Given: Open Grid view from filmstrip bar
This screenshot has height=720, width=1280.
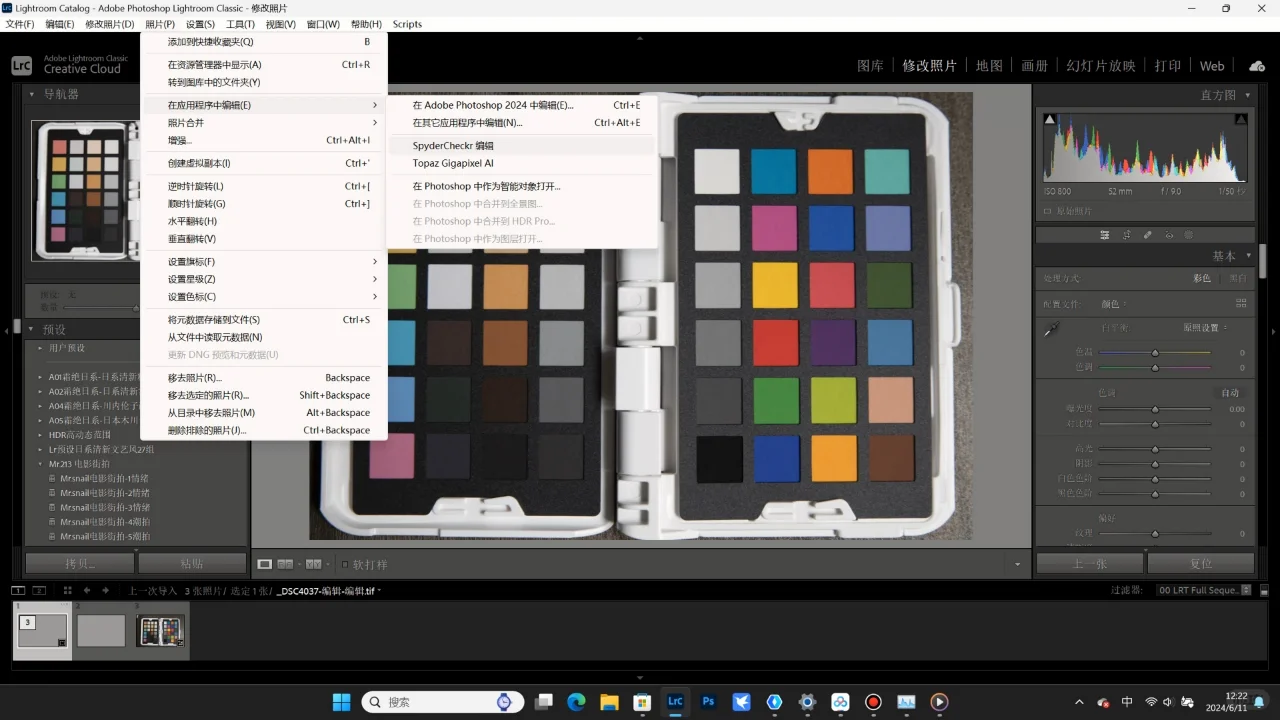Looking at the screenshot, I should point(68,590).
